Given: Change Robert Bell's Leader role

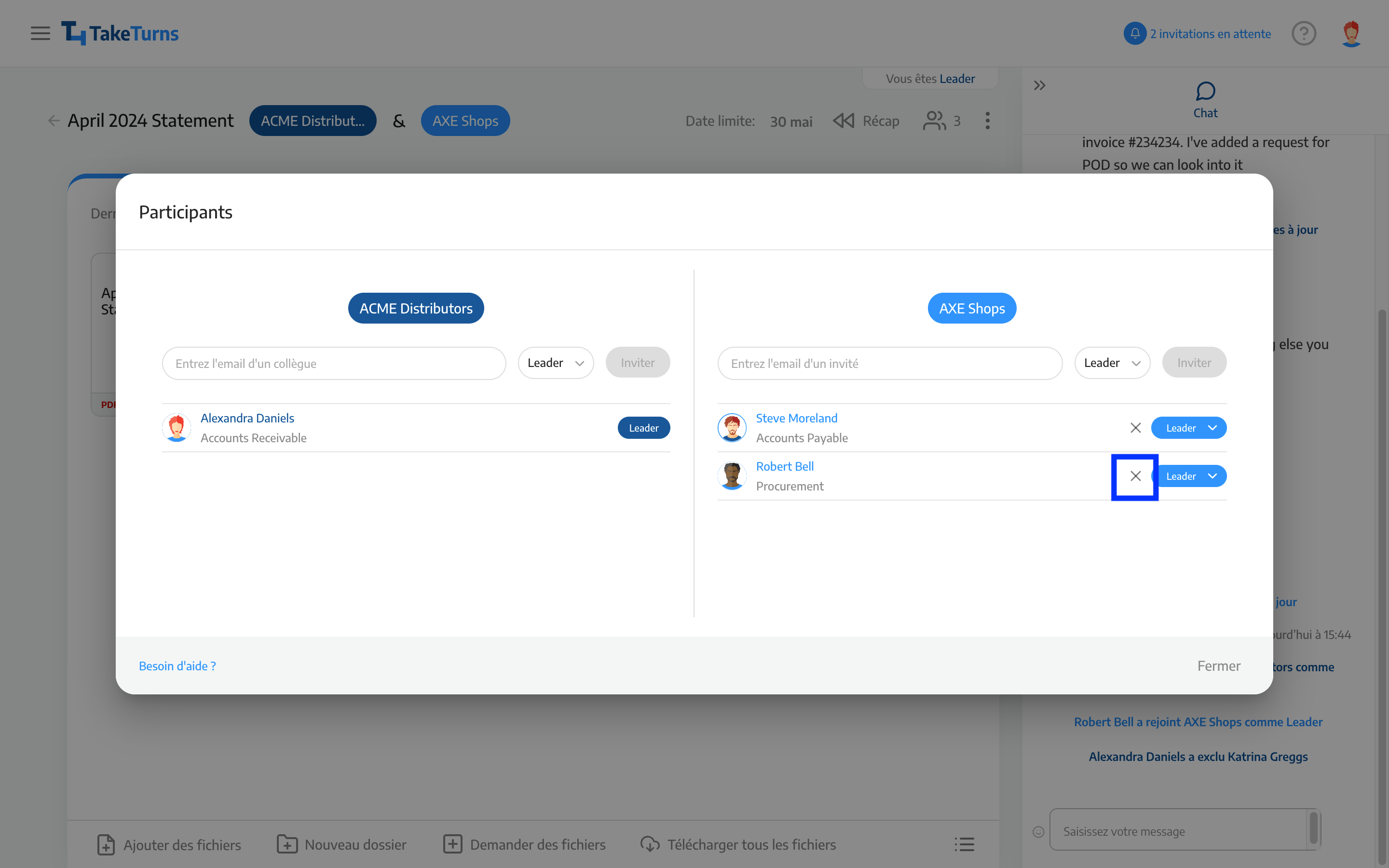Looking at the screenshot, I should tap(1189, 476).
